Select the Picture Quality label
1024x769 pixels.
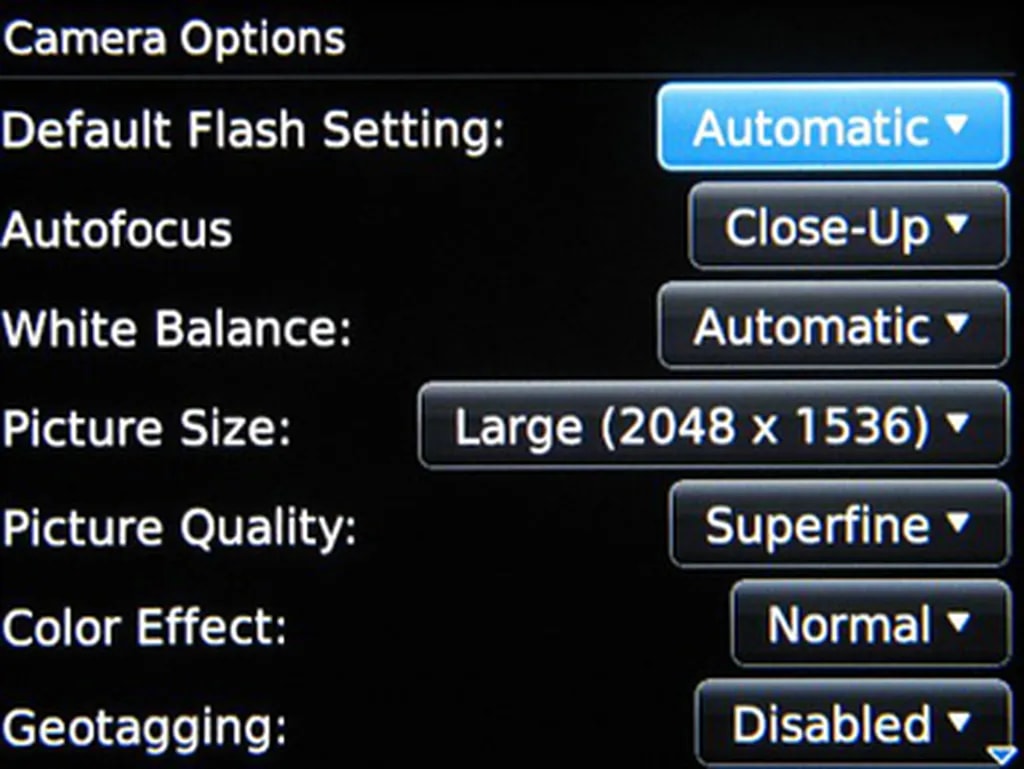(x=179, y=528)
